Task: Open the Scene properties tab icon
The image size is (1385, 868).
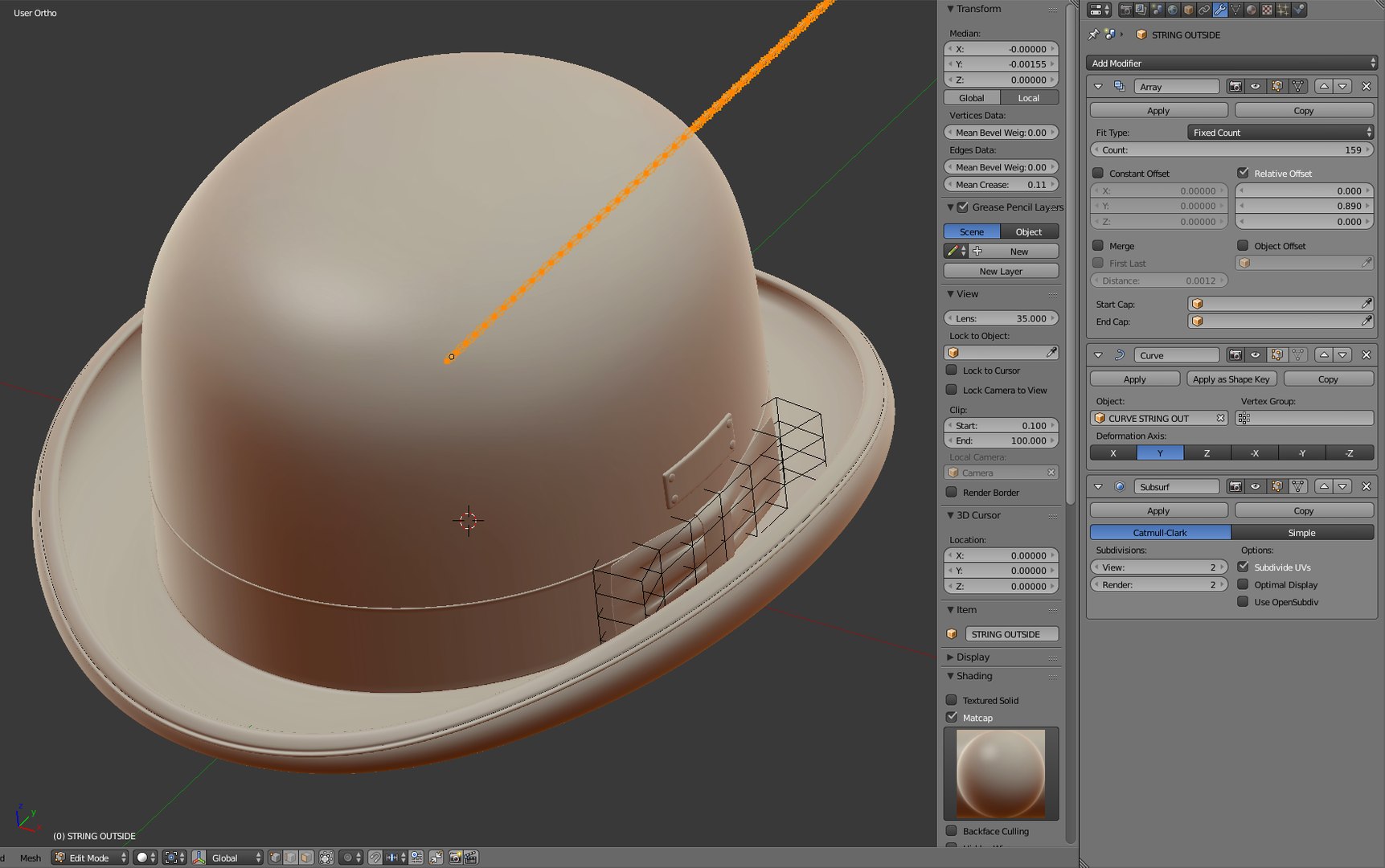Action: pos(1157,10)
